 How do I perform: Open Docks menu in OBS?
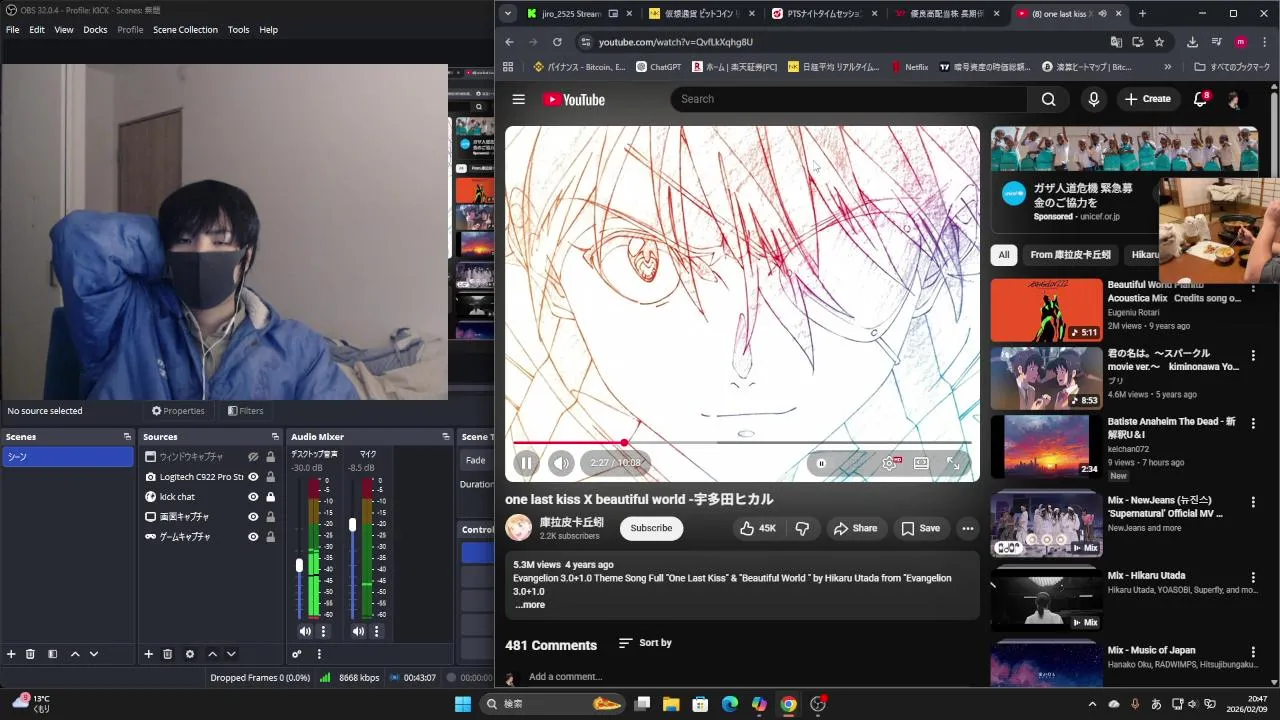point(95,30)
